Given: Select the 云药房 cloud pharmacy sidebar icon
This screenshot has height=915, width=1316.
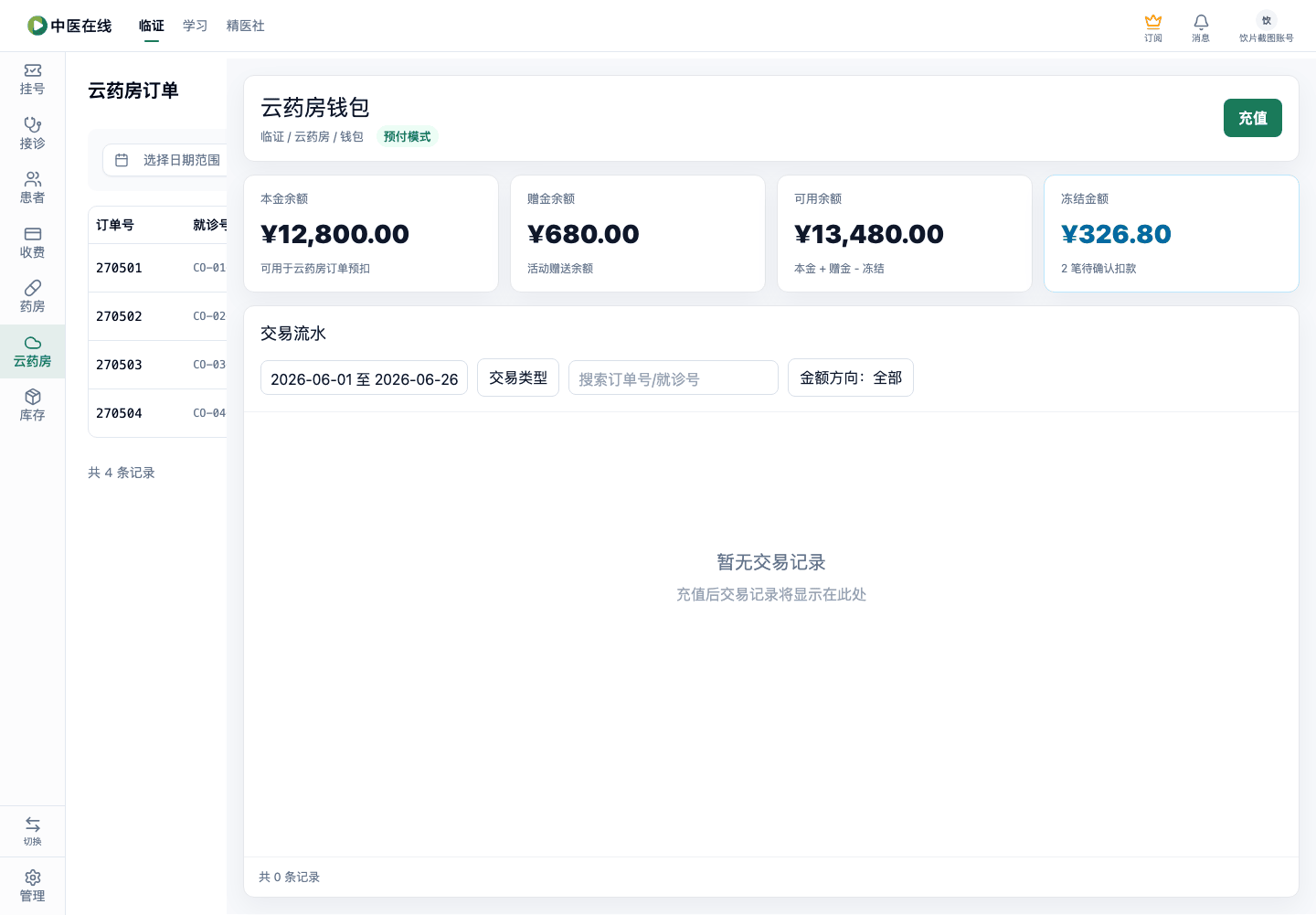Looking at the screenshot, I should click(x=32, y=351).
